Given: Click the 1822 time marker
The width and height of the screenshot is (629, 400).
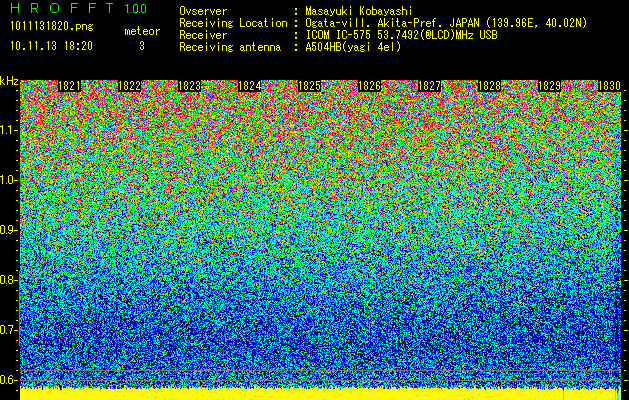Looking at the screenshot, I should point(130,86).
